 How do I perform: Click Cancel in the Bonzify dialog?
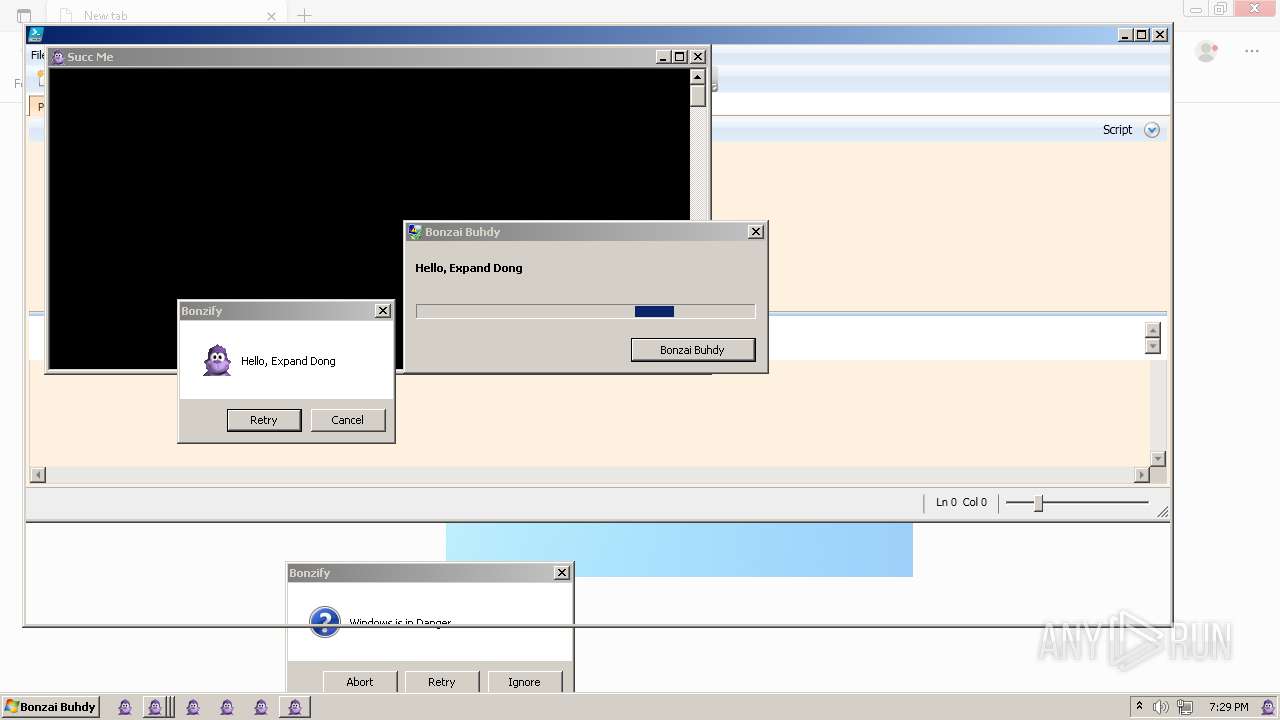348,420
